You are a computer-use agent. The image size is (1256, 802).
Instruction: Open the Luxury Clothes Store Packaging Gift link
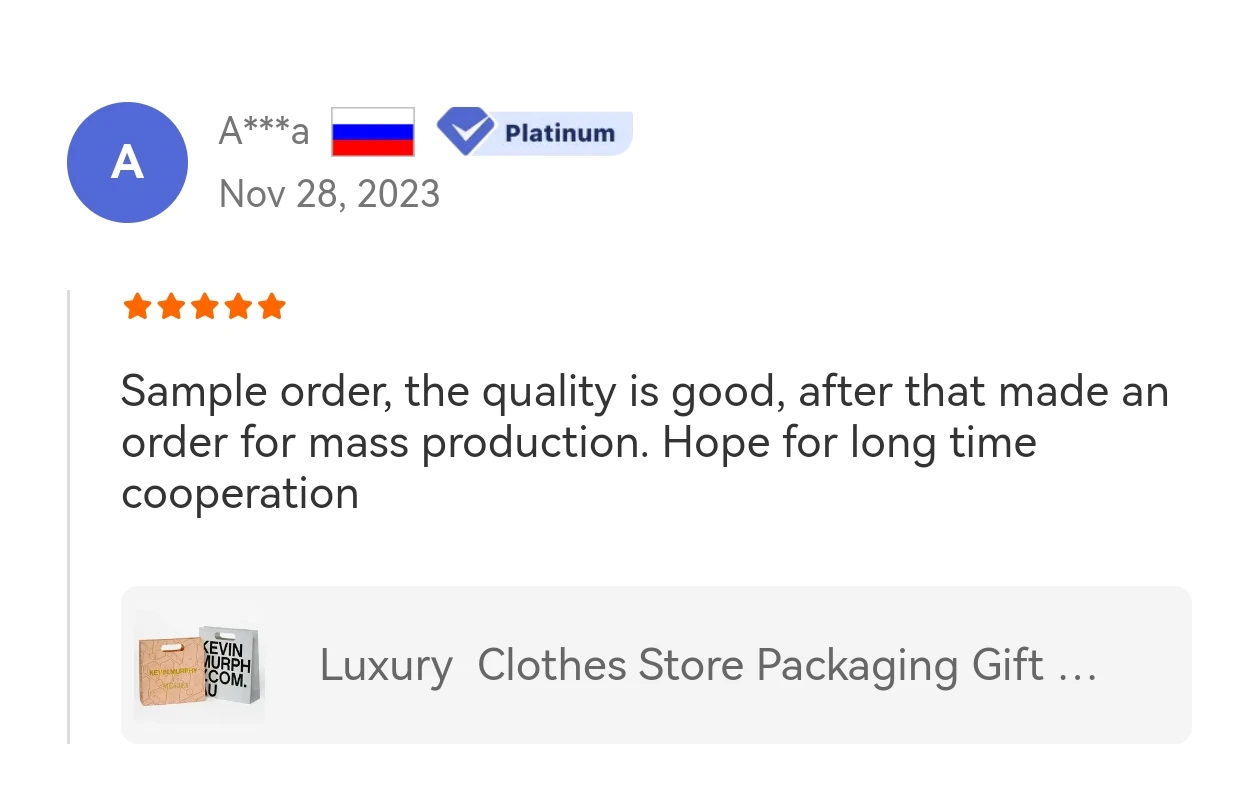[x=708, y=665]
